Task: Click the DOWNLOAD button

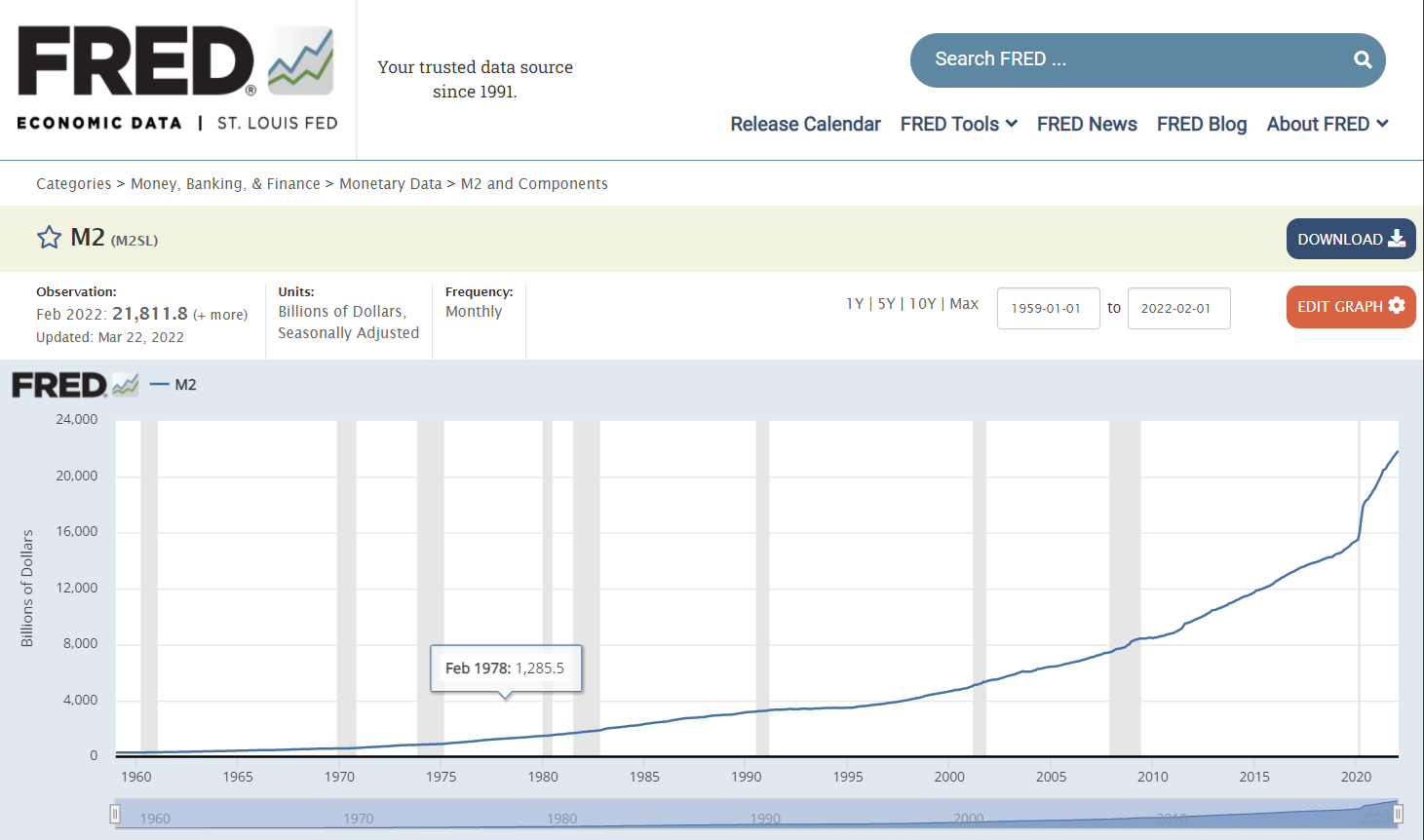Action: point(1351,239)
